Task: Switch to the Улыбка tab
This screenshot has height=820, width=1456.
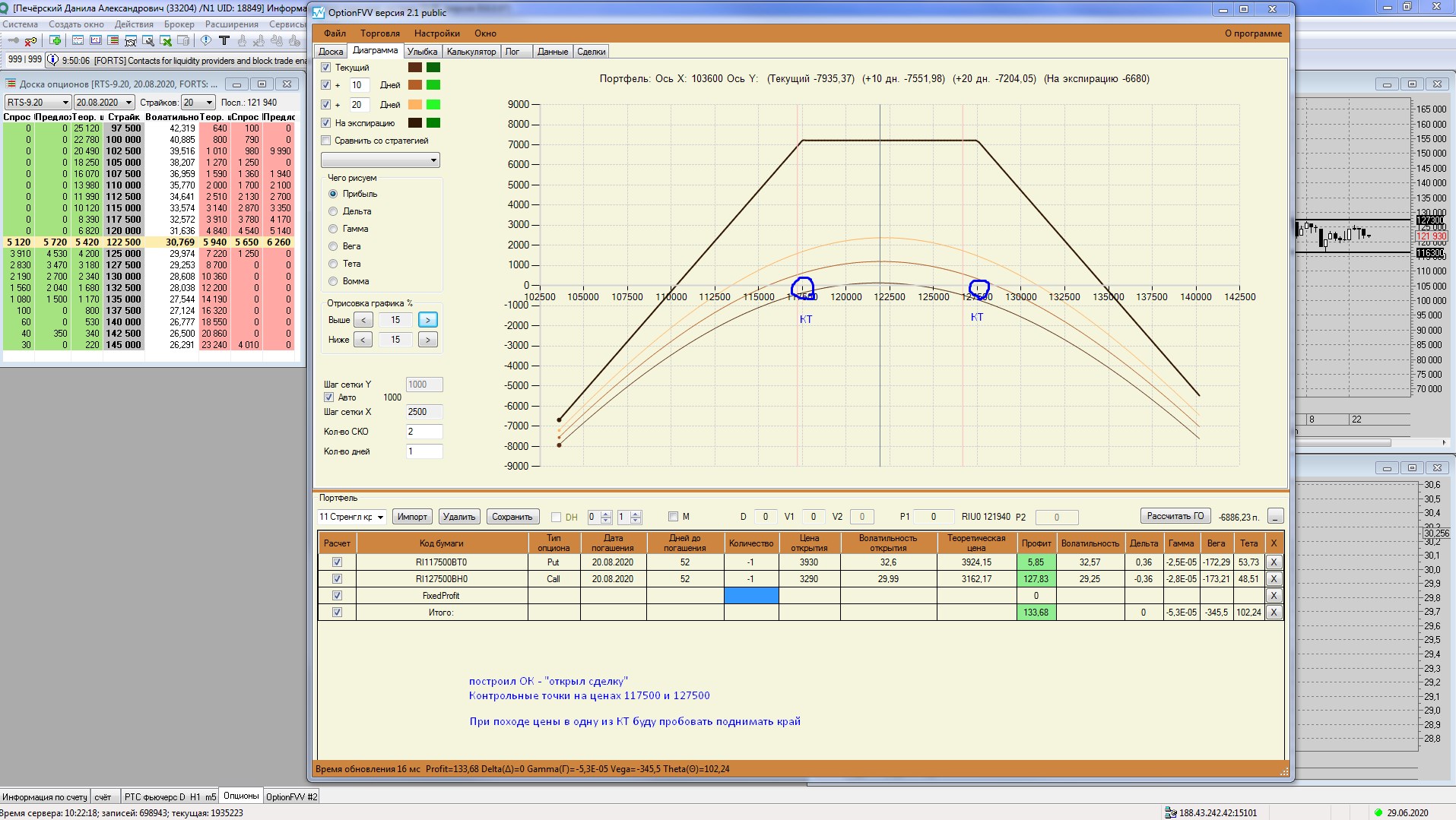Action: (x=421, y=52)
